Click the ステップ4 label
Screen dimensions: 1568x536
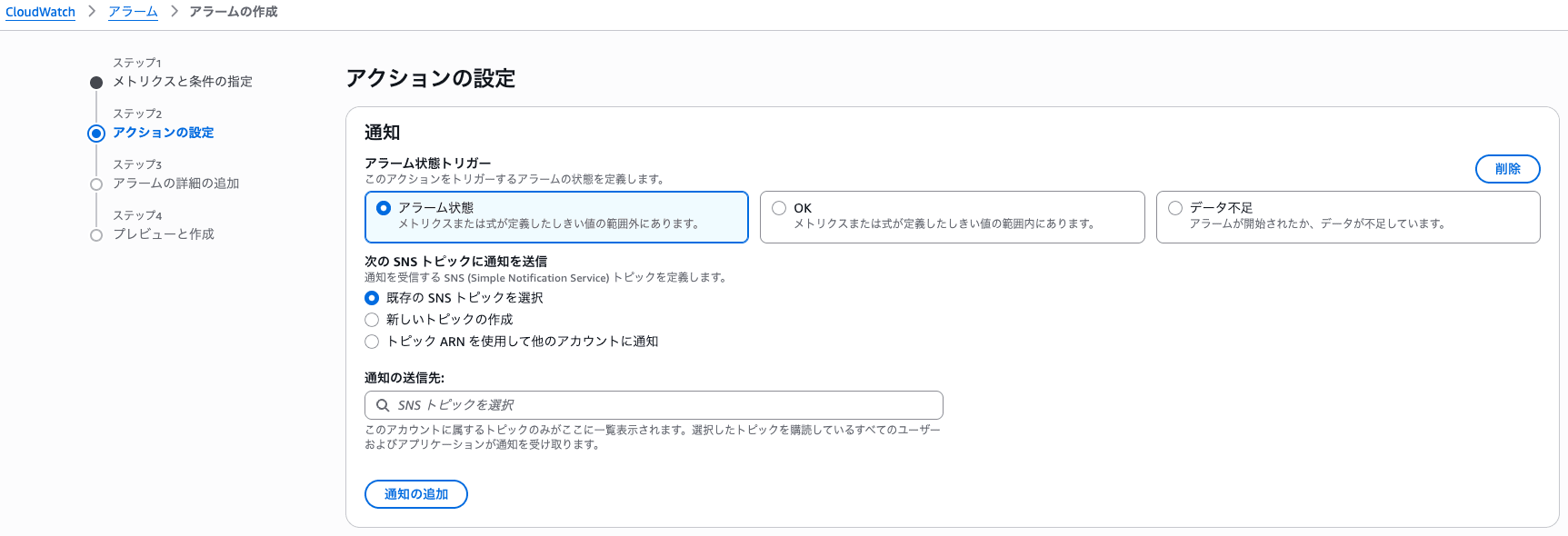coord(137,215)
